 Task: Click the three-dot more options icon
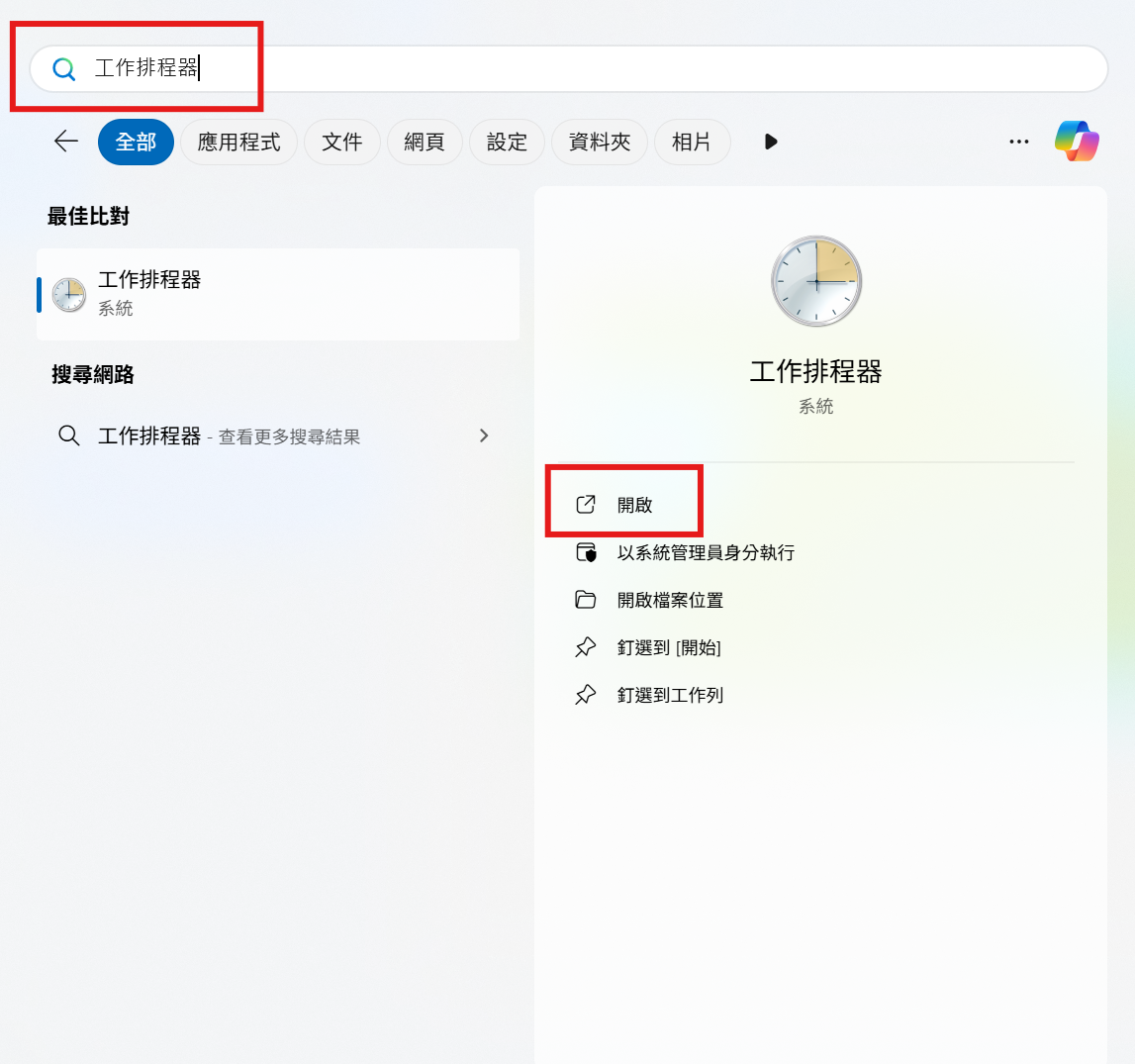tap(1019, 142)
